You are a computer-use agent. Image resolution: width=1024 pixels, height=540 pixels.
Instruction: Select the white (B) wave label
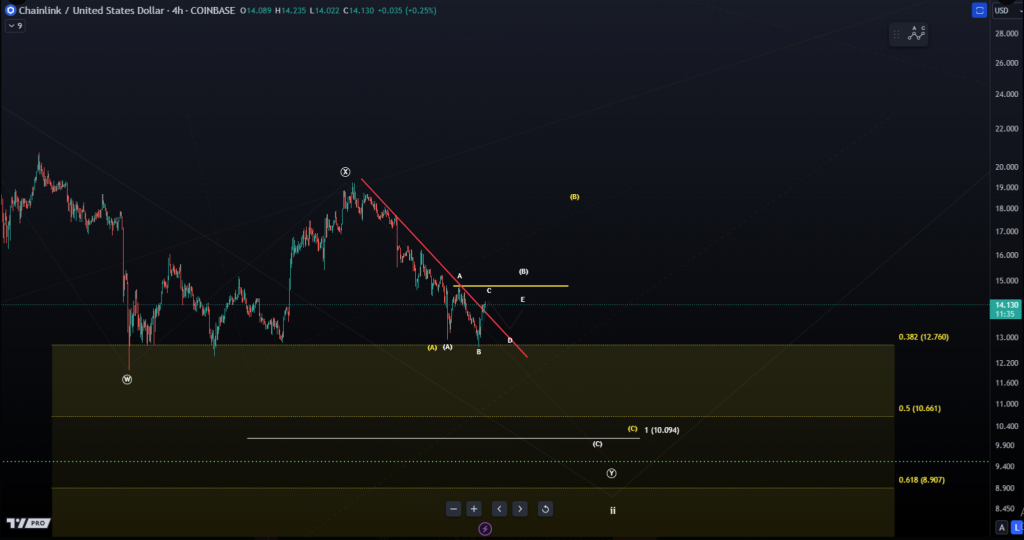point(523,271)
